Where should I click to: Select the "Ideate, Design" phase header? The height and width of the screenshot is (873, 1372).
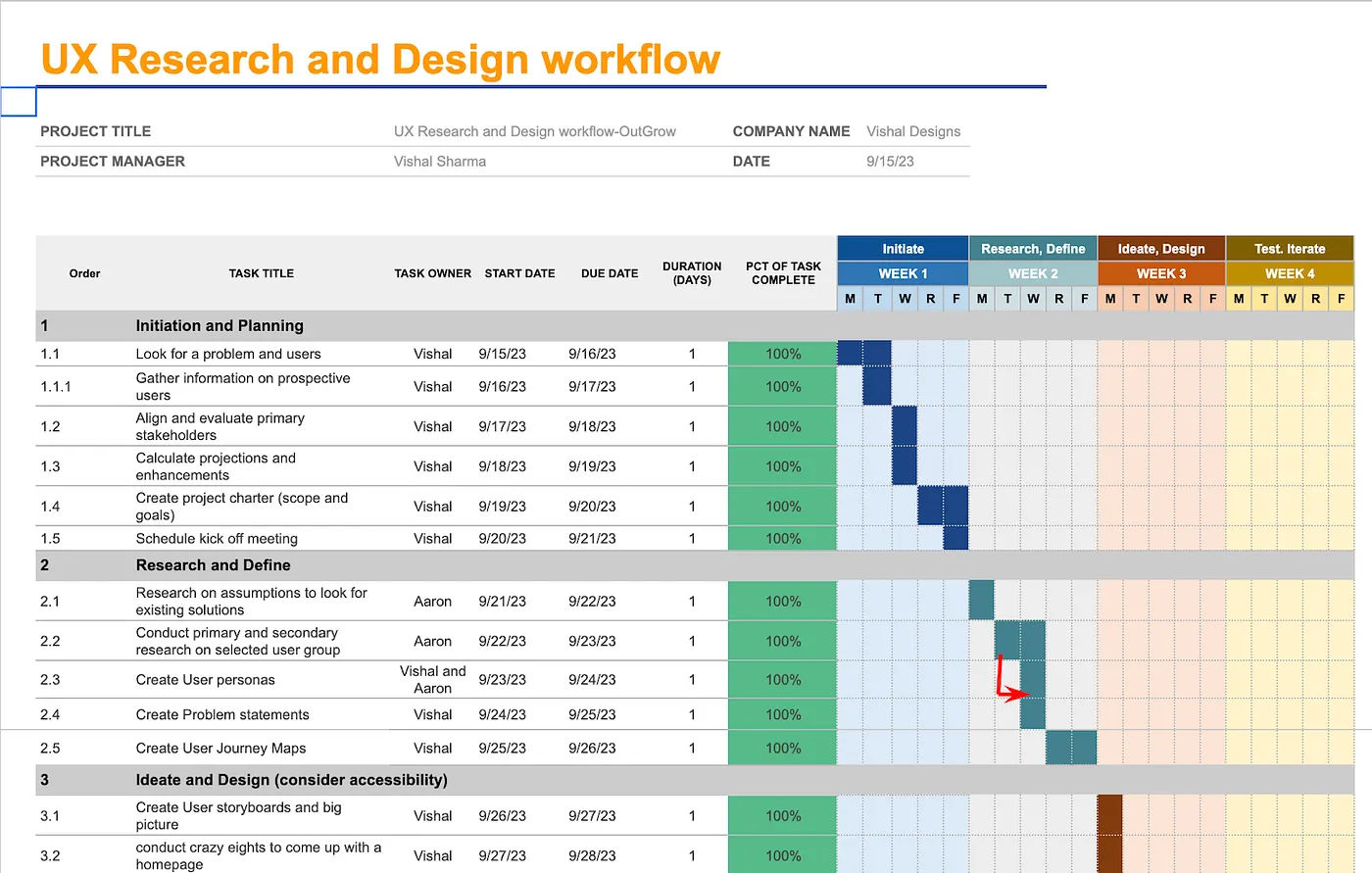[1160, 248]
